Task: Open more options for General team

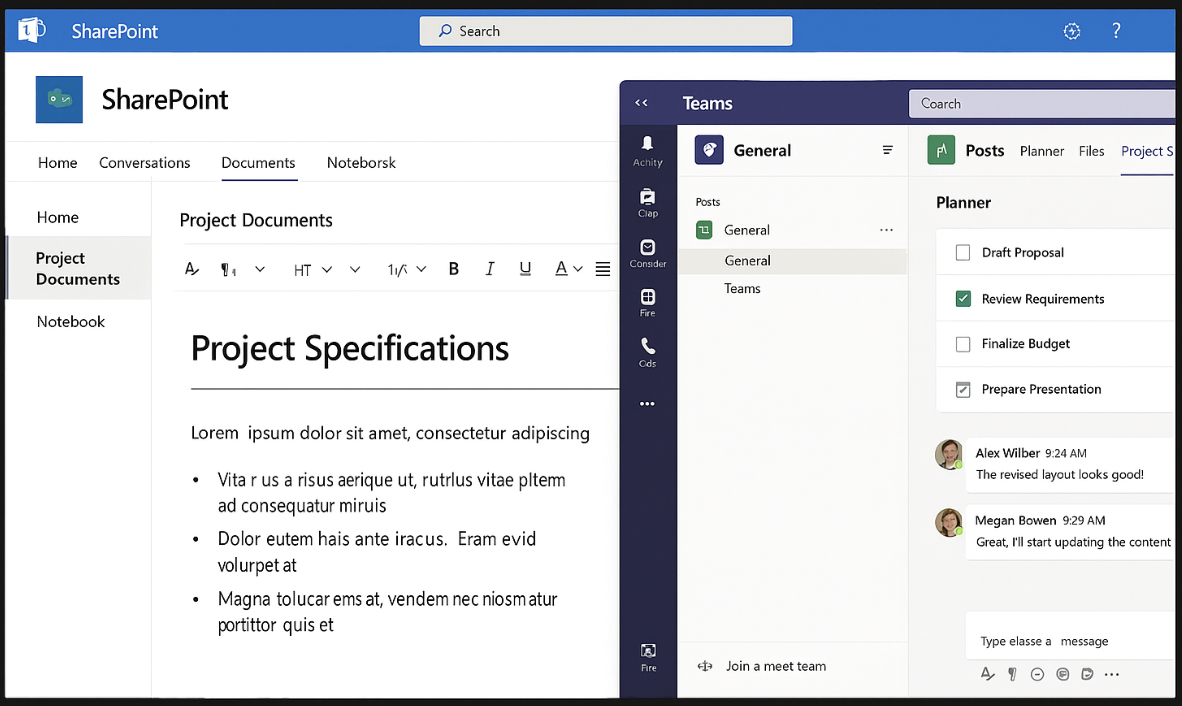Action: click(x=886, y=230)
